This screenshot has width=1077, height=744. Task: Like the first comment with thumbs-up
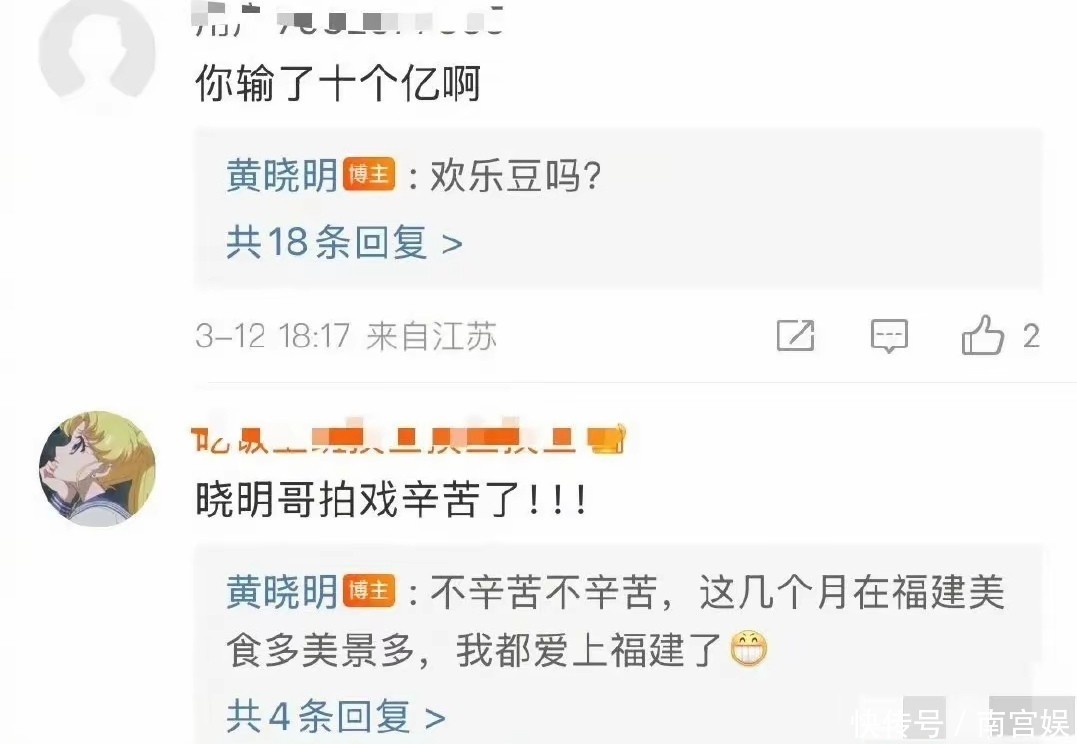tap(982, 335)
